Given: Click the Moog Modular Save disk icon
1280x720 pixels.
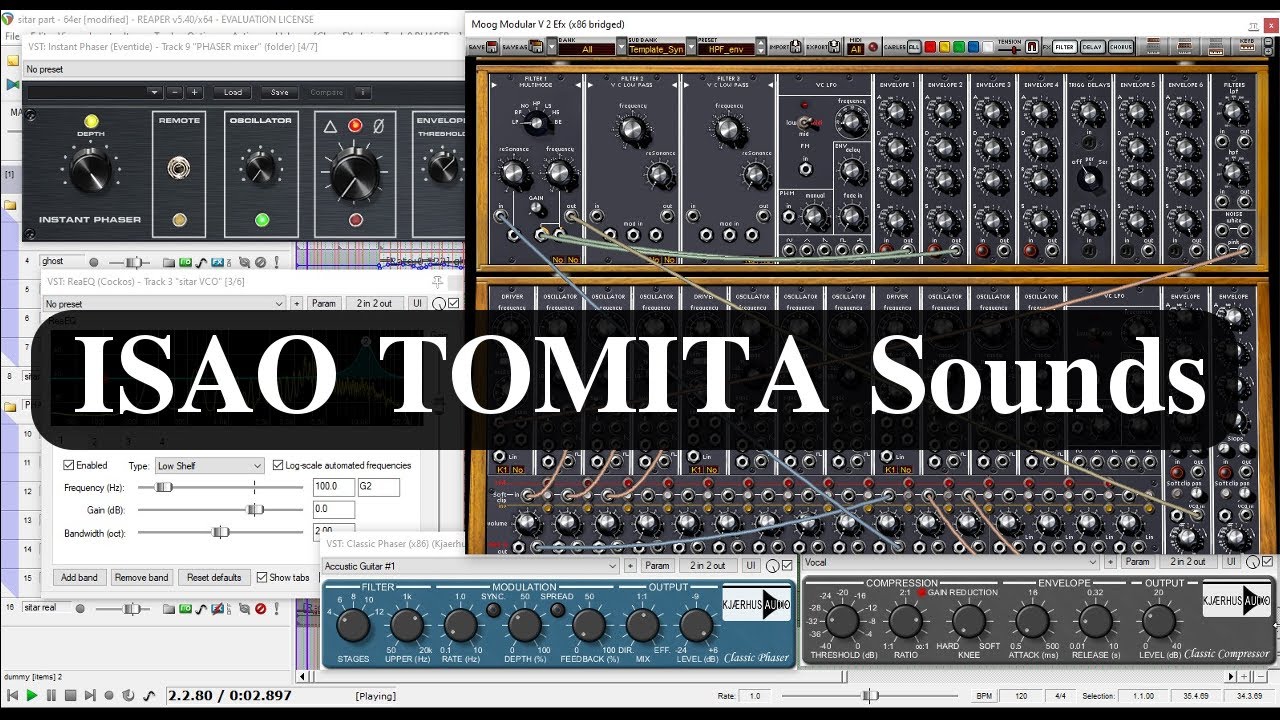Looking at the screenshot, I should pyautogui.click(x=491, y=47).
